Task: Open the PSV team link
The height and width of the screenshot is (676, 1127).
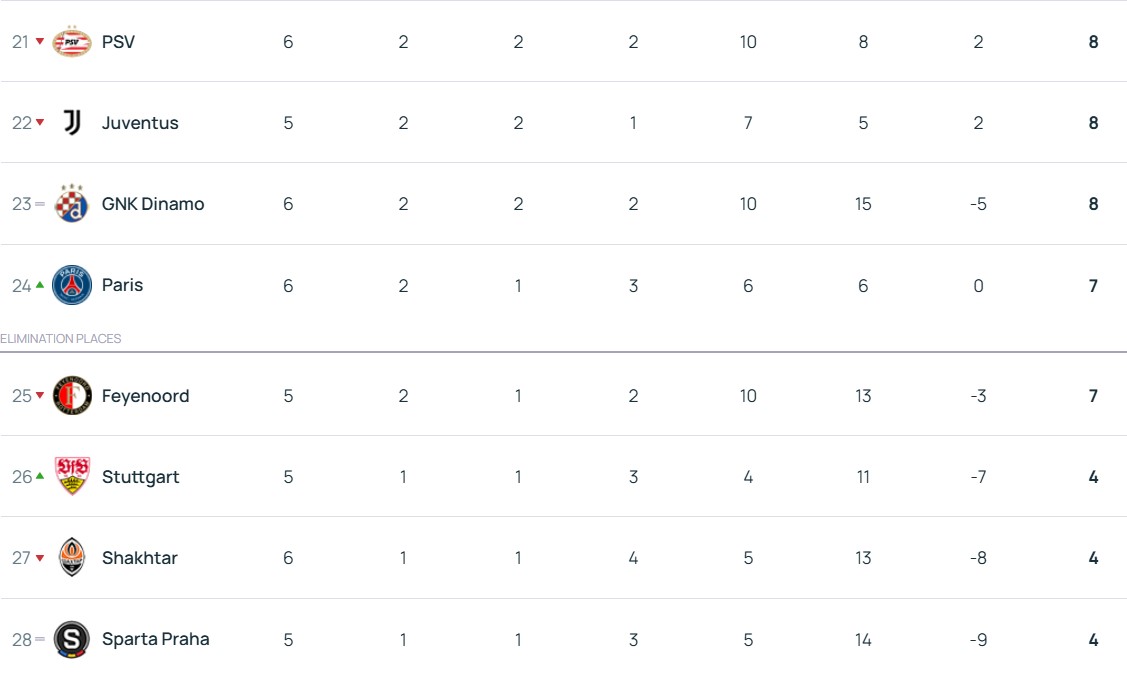Action: coord(118,42)
